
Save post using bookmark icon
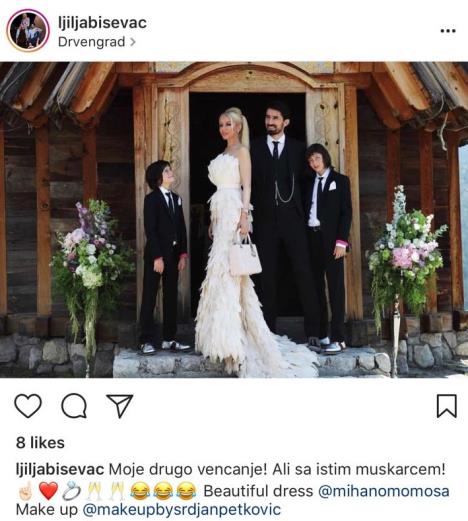click(447, 406)
